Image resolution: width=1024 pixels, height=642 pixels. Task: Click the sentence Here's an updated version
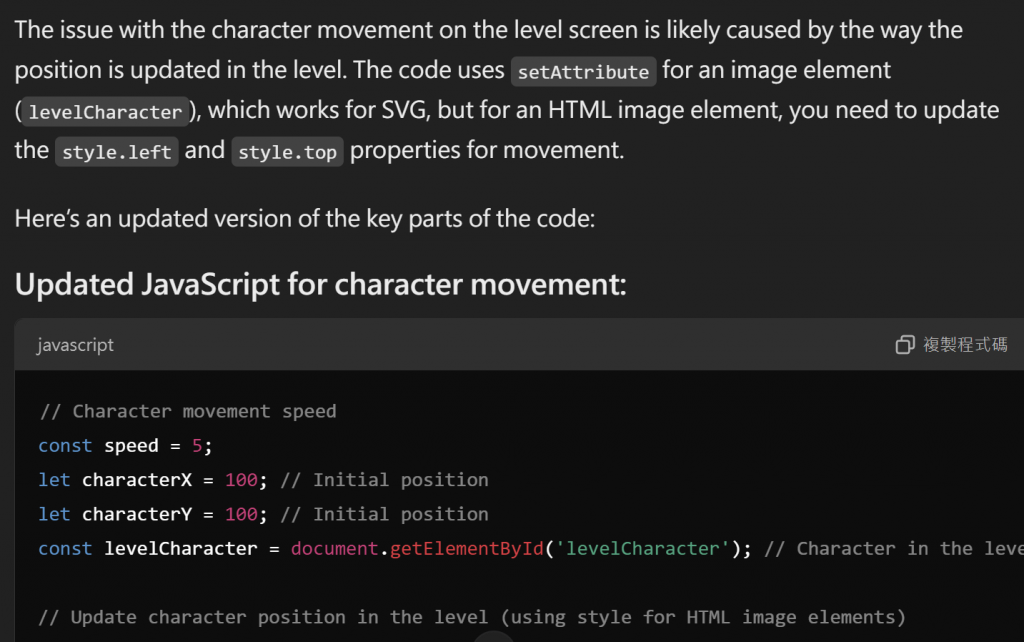coord(305,219)
